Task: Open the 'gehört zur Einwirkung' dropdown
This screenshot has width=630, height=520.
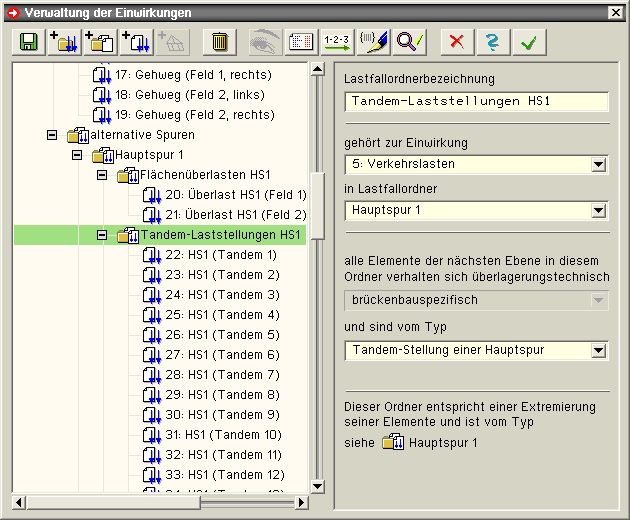Action: [598, 165]
